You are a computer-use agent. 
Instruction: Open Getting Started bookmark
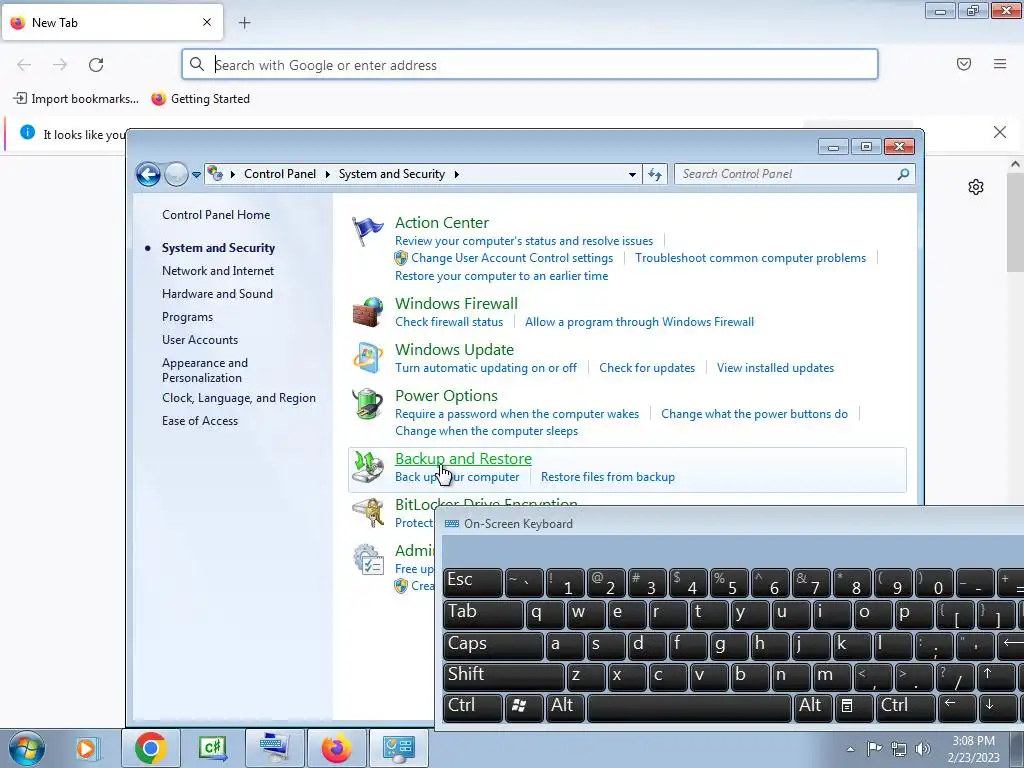pyautogui.click(x=200, y=99)
